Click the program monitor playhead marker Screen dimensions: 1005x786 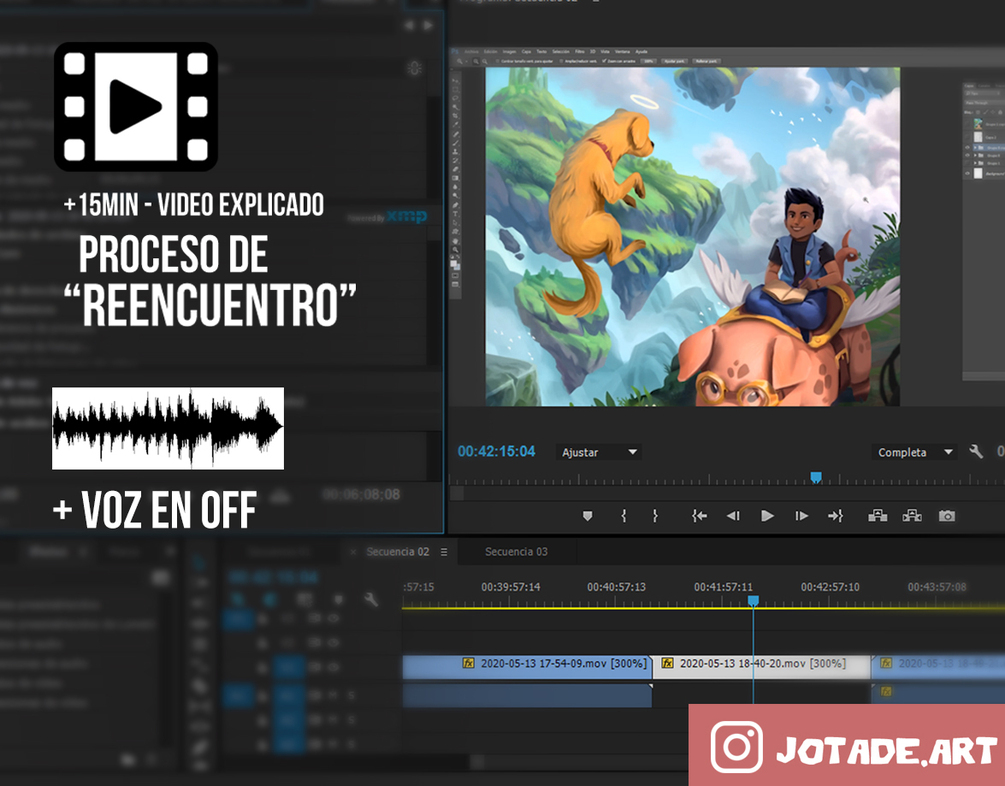816,478
